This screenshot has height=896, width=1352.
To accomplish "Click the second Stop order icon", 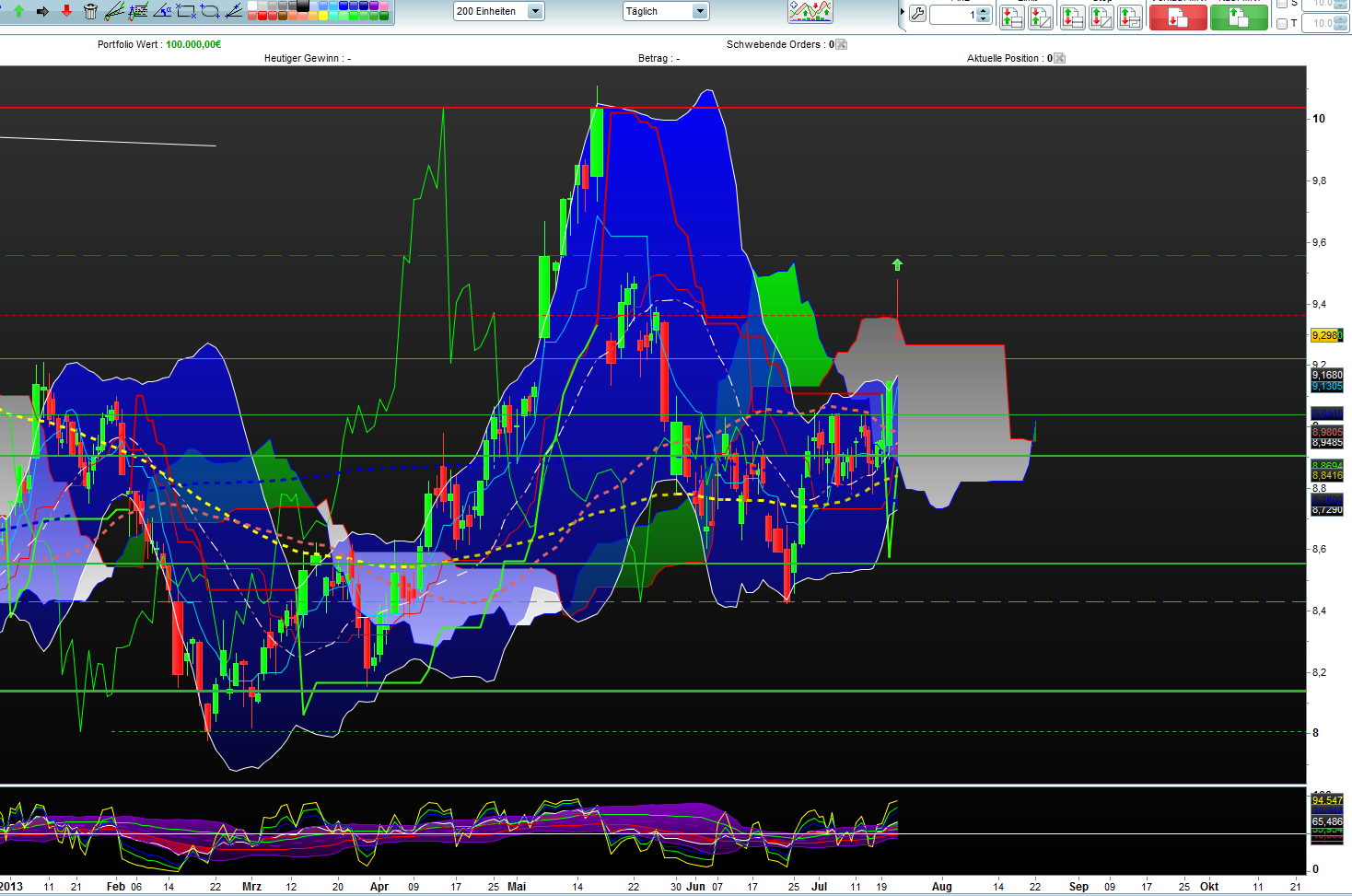I will pyautogui.click(x=1101, y=17).
